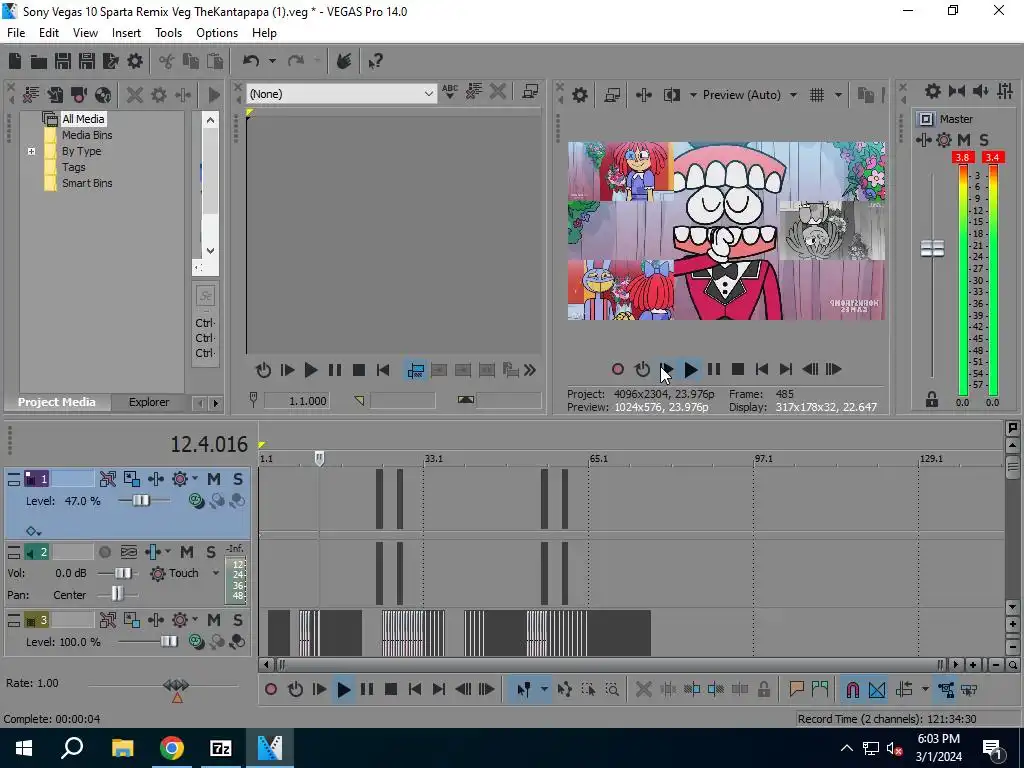The height and width of the screenshot is (768, 1024).
Task: Open Master Bus audio properties gear
Action: coord(933,91)
